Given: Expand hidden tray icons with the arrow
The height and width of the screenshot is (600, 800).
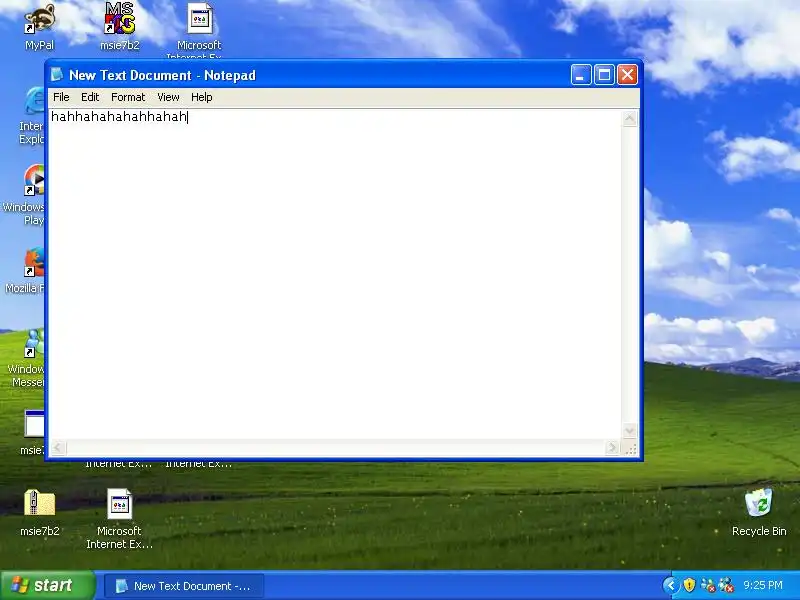Looking at the screenshot, I should click(671, 585).
